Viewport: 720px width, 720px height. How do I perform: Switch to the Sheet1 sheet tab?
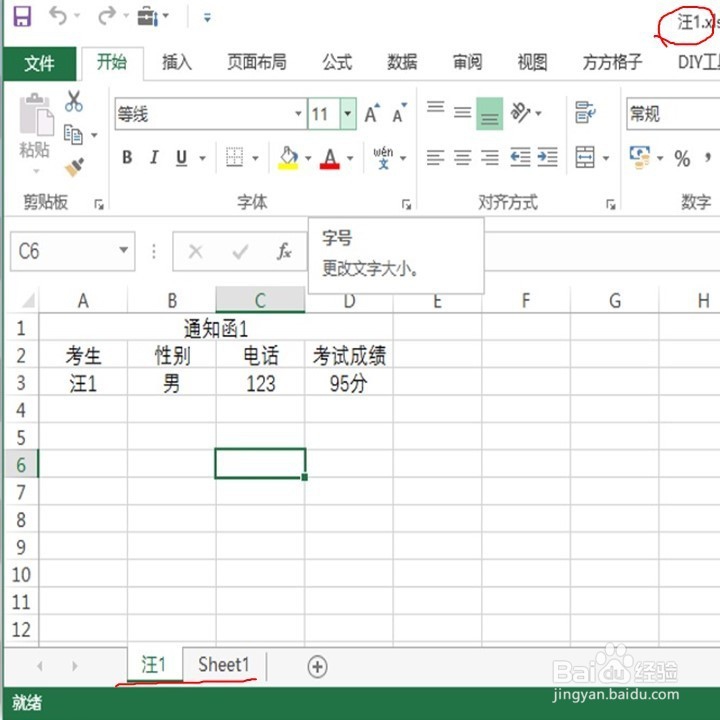224,665
